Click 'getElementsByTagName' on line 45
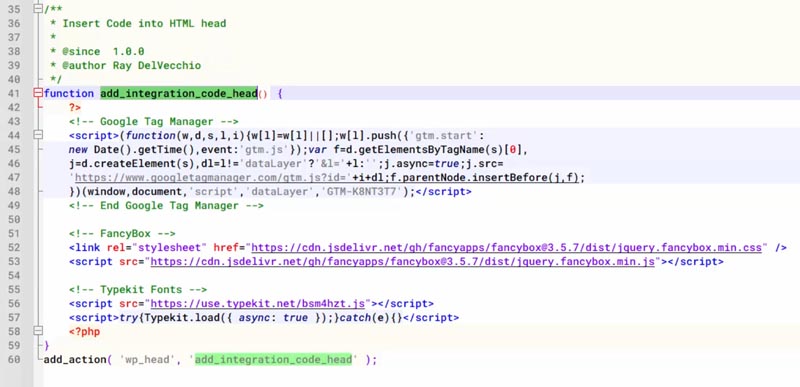The height and width of the screenshot is (387, 800). [x=421, y=150]
